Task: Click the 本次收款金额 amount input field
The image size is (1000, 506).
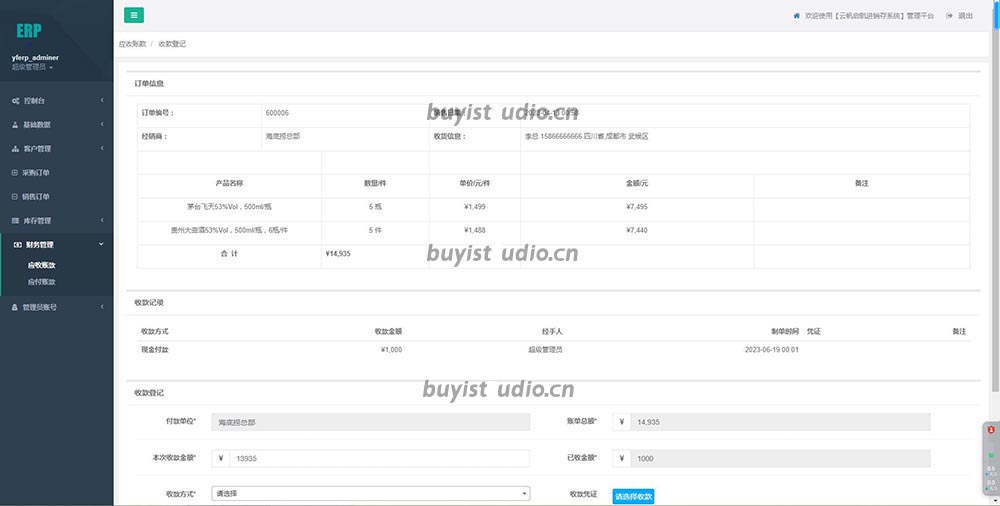Action: (379, 458)
